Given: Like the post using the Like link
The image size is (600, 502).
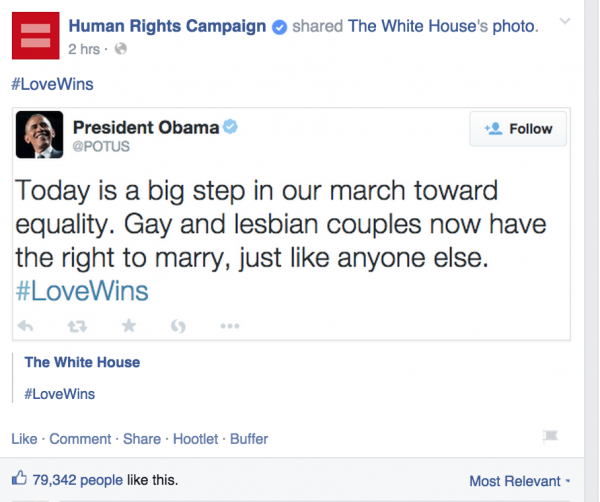Looking at the screenshot, I should click(x=24, y=439).
